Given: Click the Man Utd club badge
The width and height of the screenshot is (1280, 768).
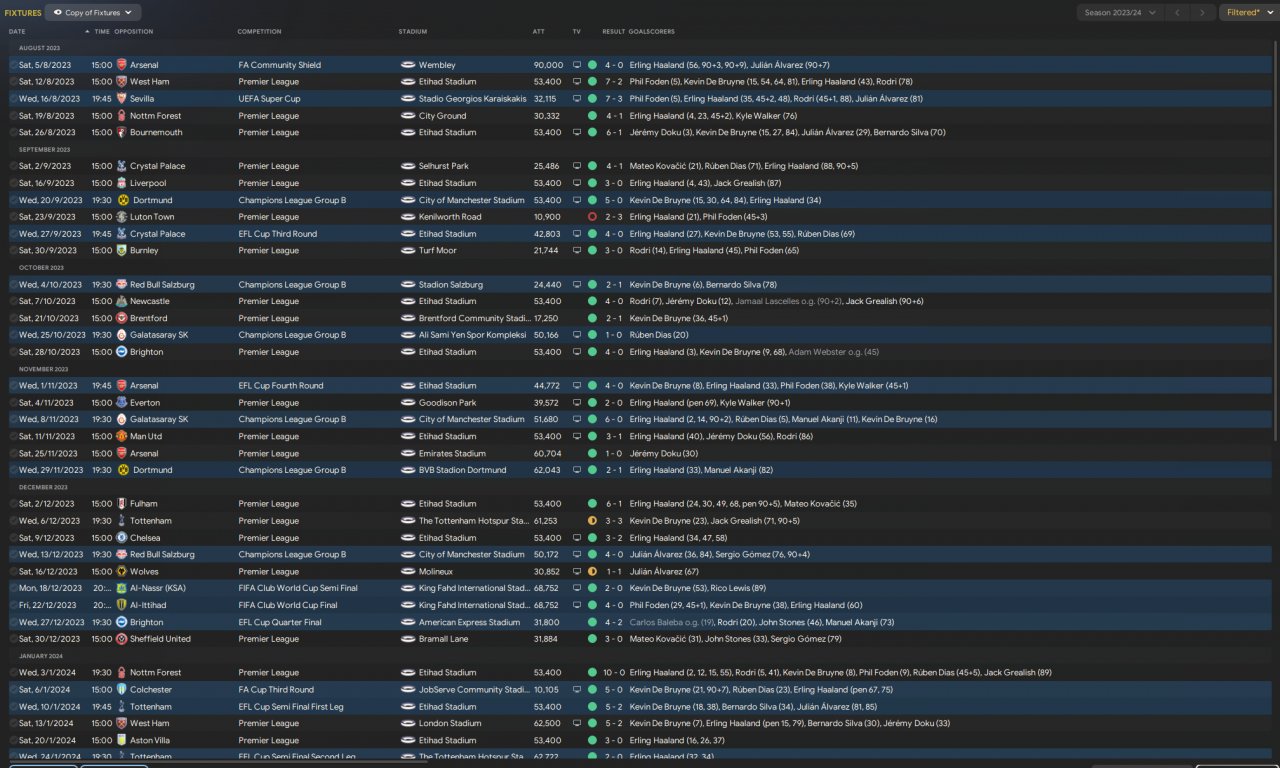Looking at the screenshot, I should [x=121, y=436].
